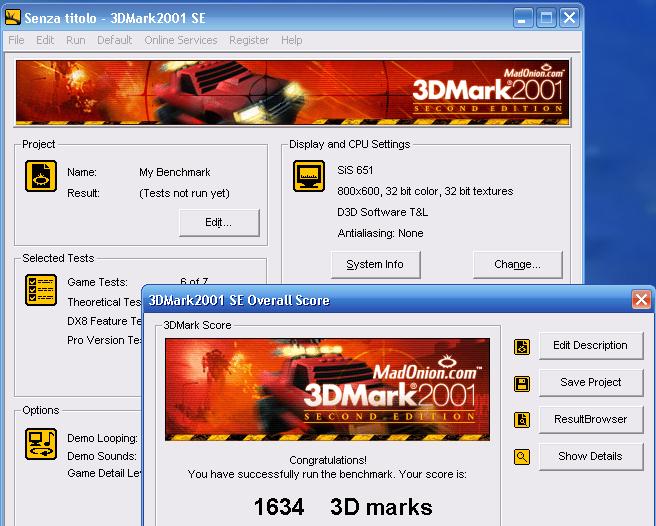Click the 'Demo Looping:' label
Screen dimensions: 656x526
[102, 438]
